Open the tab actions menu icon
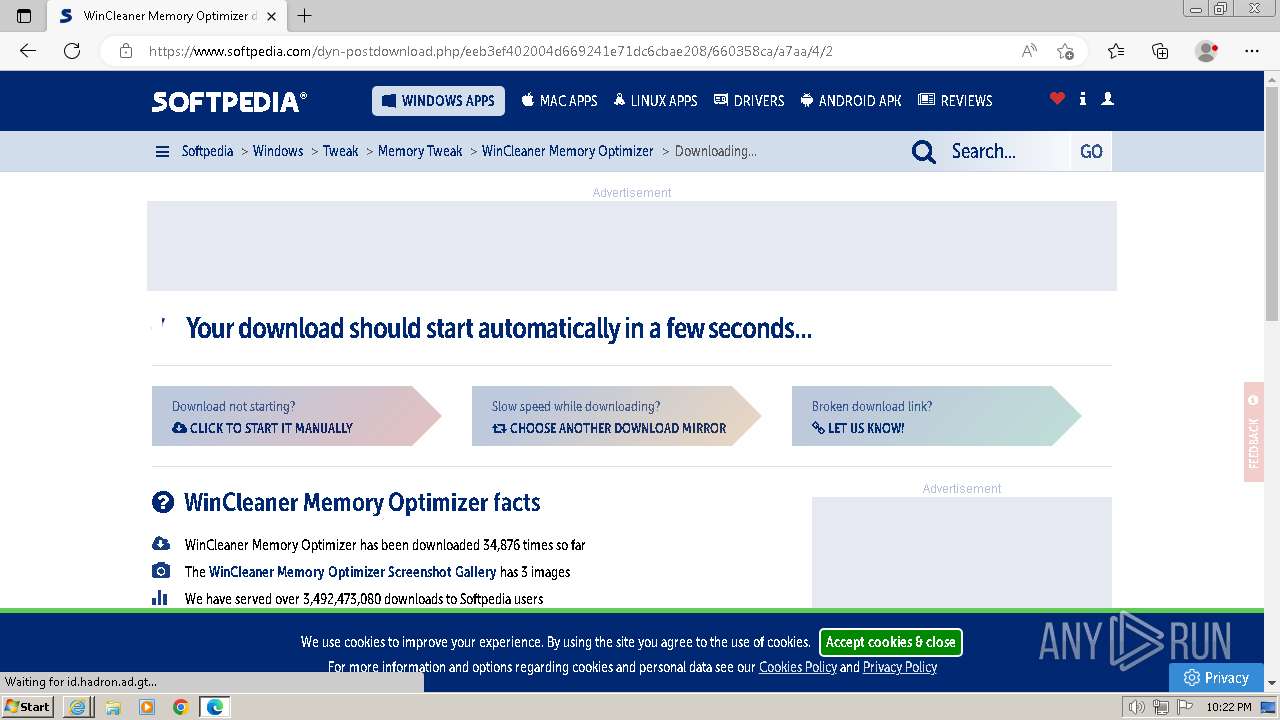 (x=24, y=16)
